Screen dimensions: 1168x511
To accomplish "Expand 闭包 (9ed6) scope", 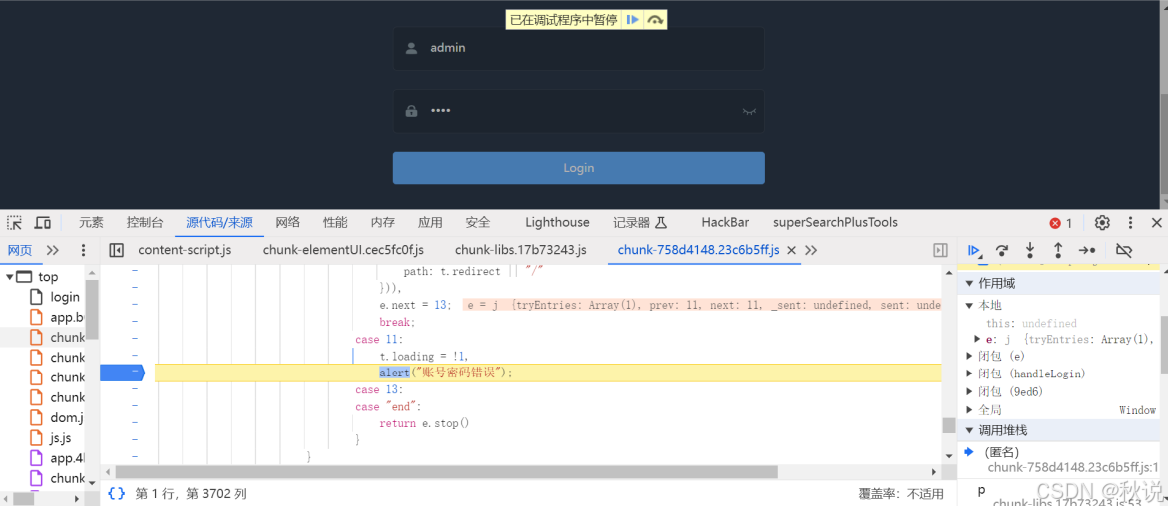I will click(969, 391).
